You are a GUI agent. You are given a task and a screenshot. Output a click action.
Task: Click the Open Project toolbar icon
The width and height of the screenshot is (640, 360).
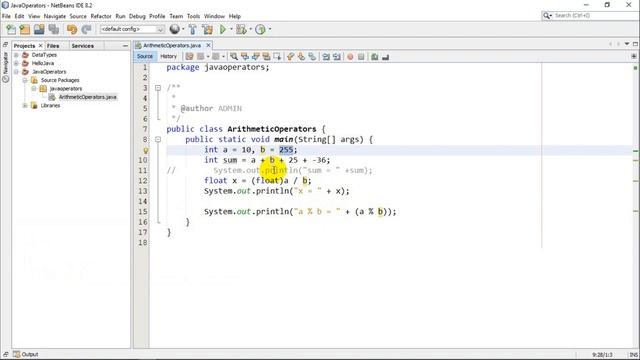[39, 29]
